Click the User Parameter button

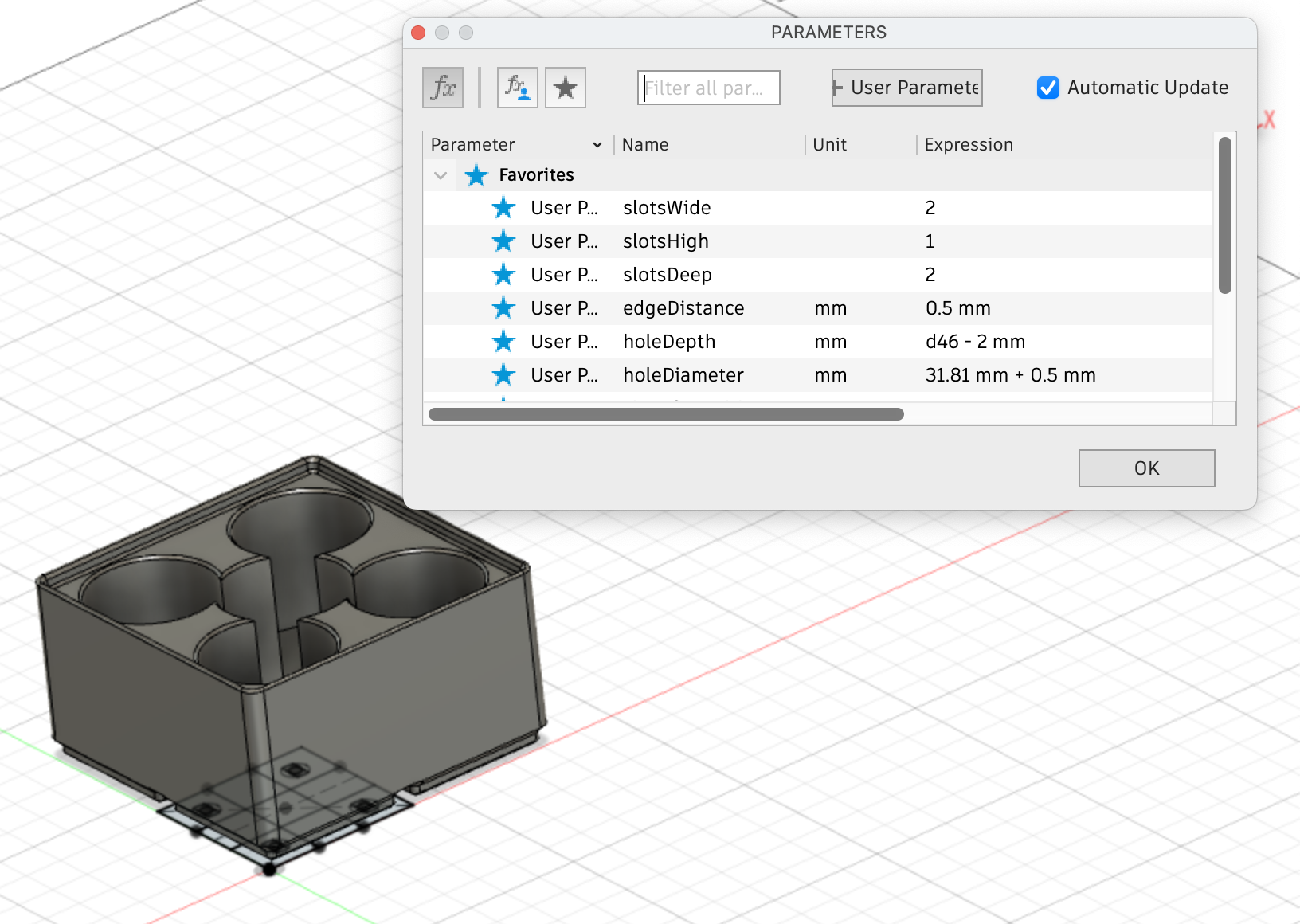point(906,88)
